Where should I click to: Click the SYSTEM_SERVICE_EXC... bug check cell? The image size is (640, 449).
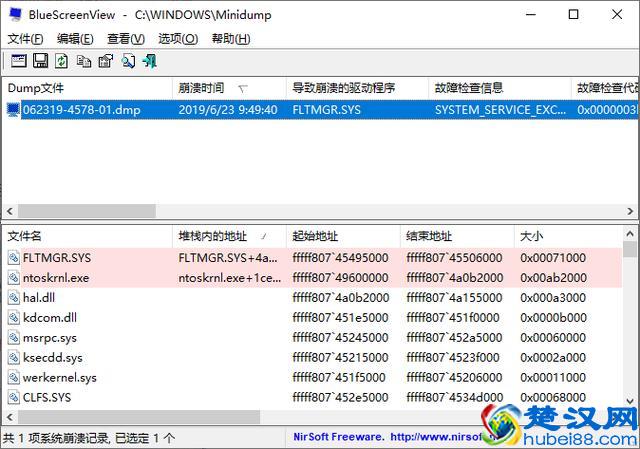(500, 110)
